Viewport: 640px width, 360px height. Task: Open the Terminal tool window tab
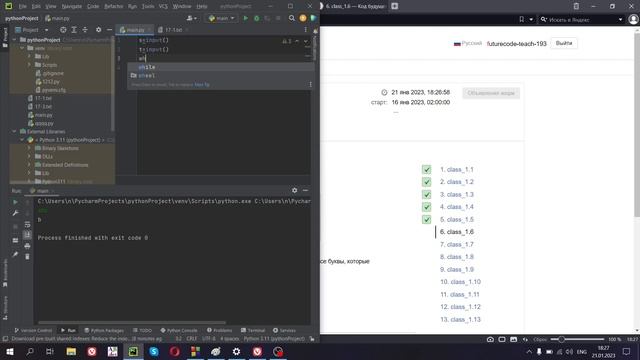[x=253, y=330]
